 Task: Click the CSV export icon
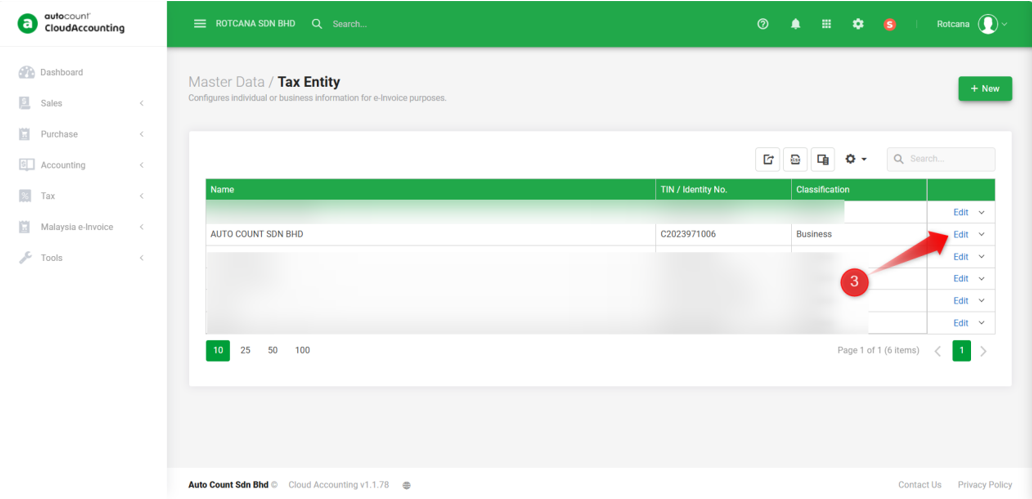point(795,159)
